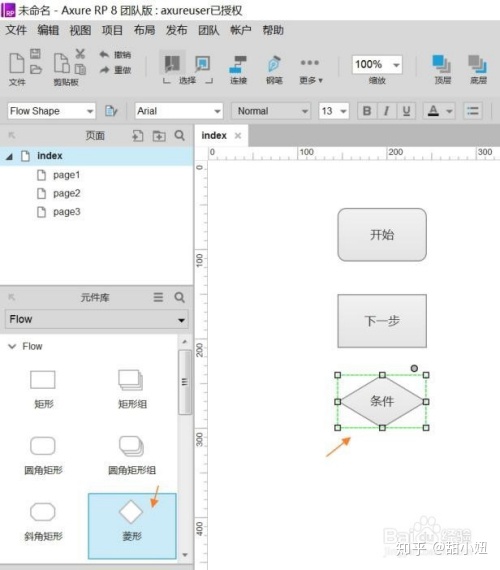The height and width of the screenshot is (570, 500).
Task: Close the index tab
Action: (x=238, y=136)
